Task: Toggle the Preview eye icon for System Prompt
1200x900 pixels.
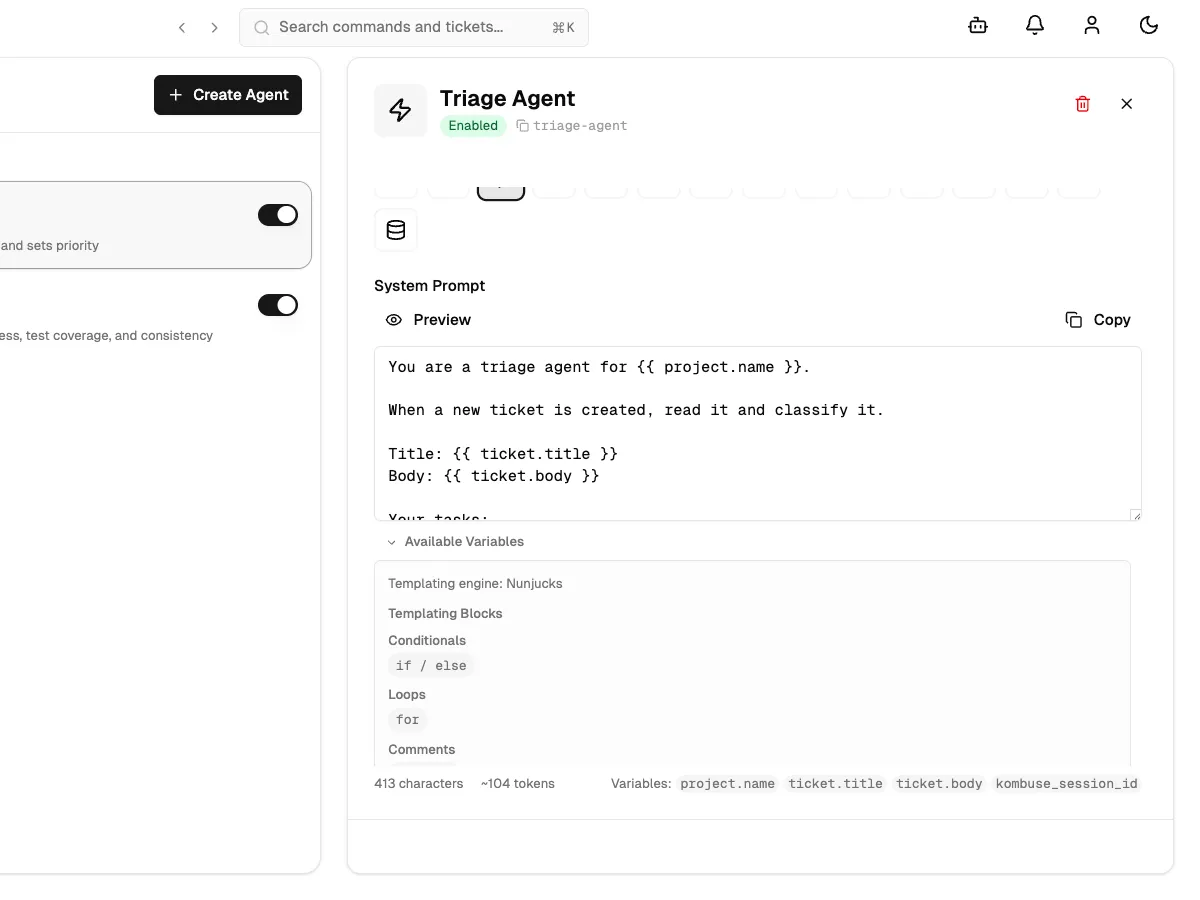Action: click(394, 320)
